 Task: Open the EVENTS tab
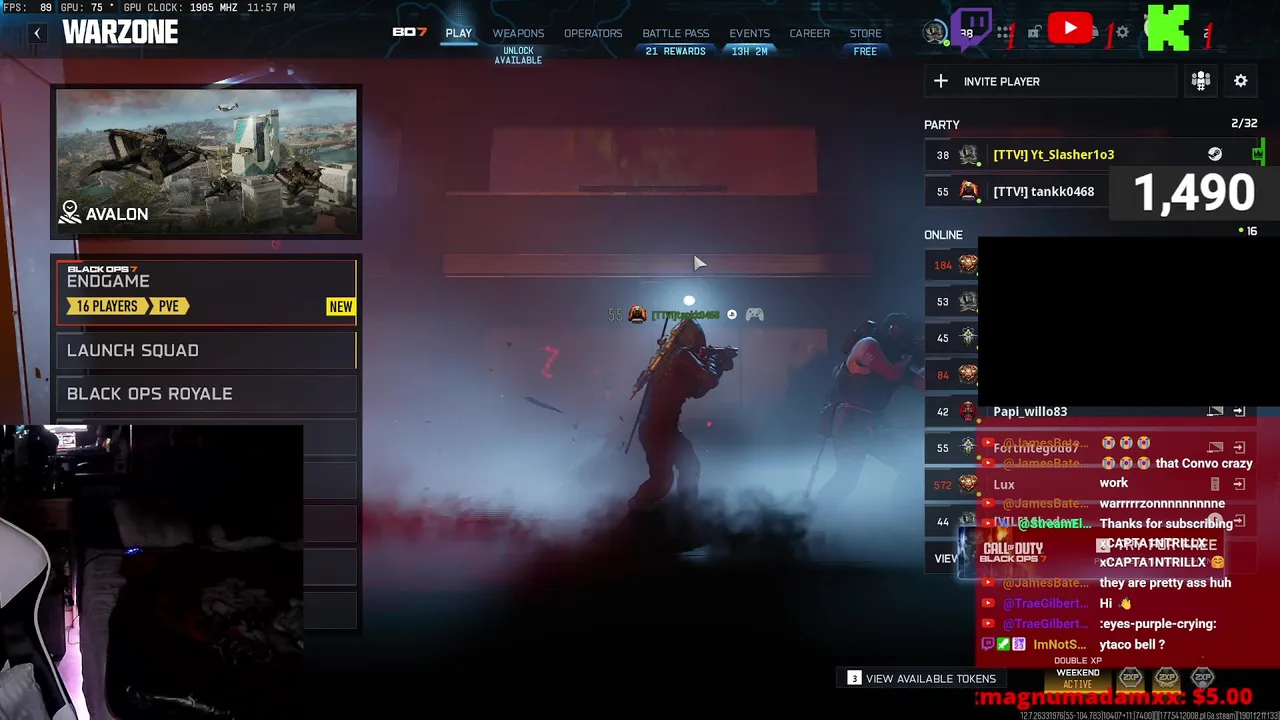(749, 33)
